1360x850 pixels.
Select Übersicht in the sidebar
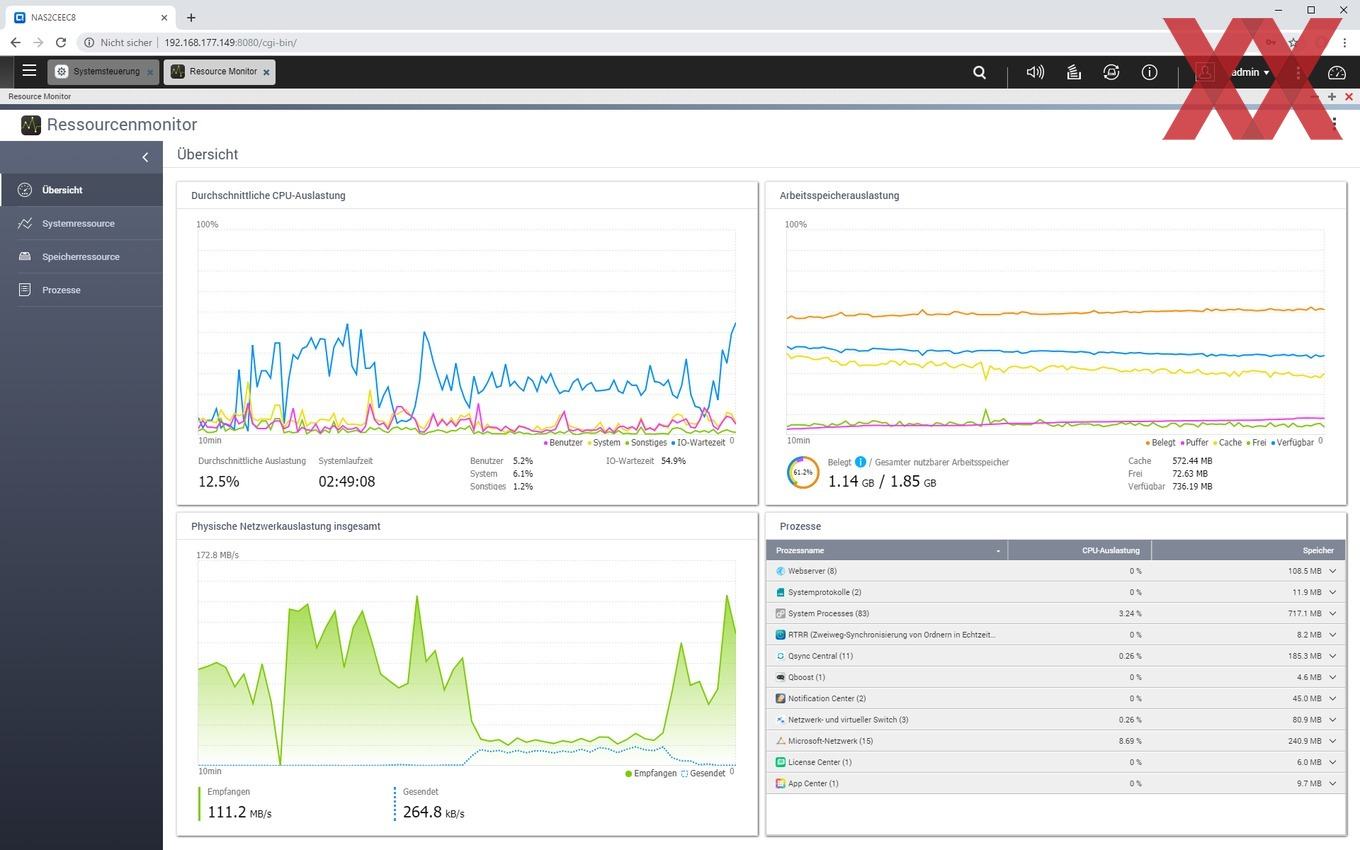81,190
